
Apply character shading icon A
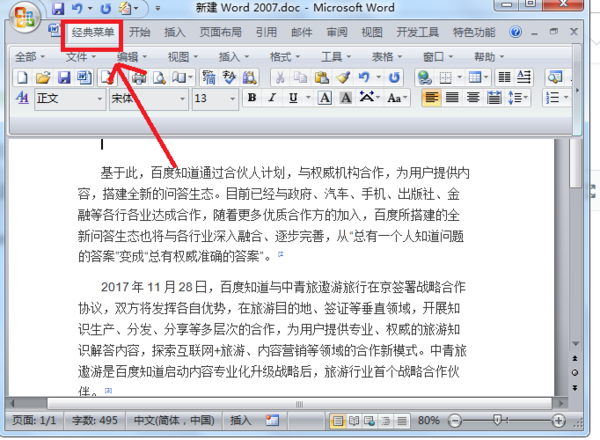pos(346,98)
